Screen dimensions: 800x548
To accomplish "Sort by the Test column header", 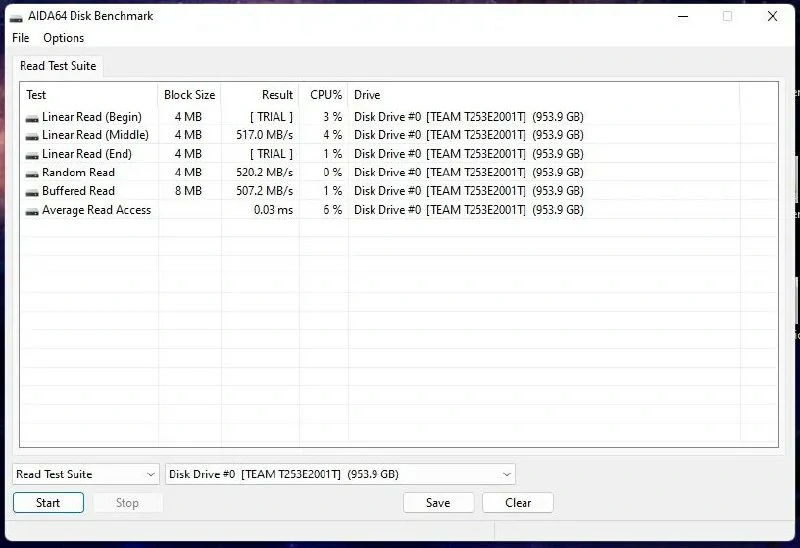I will (x=89, y=95).
